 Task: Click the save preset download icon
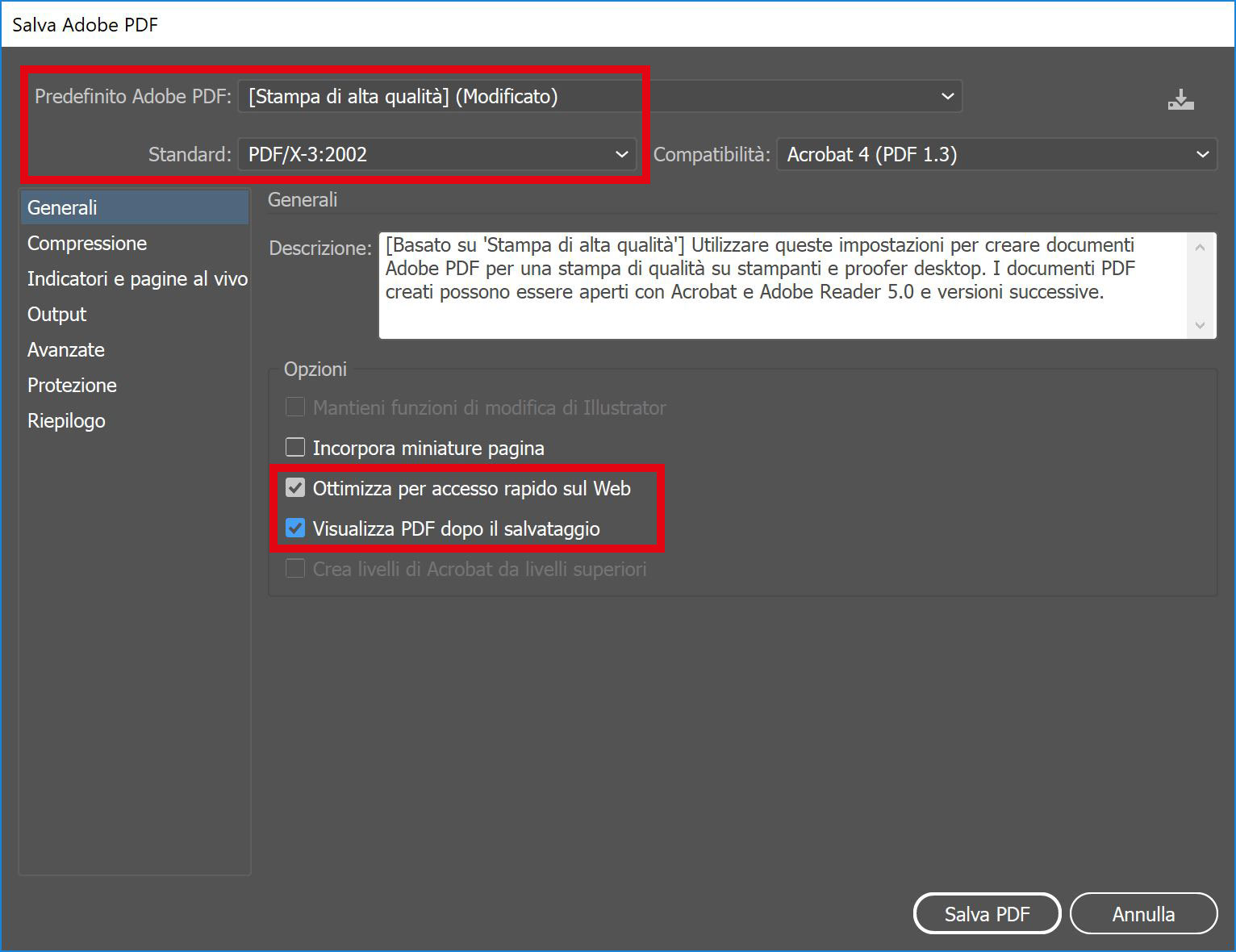pyautogui.click(x=1180, y=100)
